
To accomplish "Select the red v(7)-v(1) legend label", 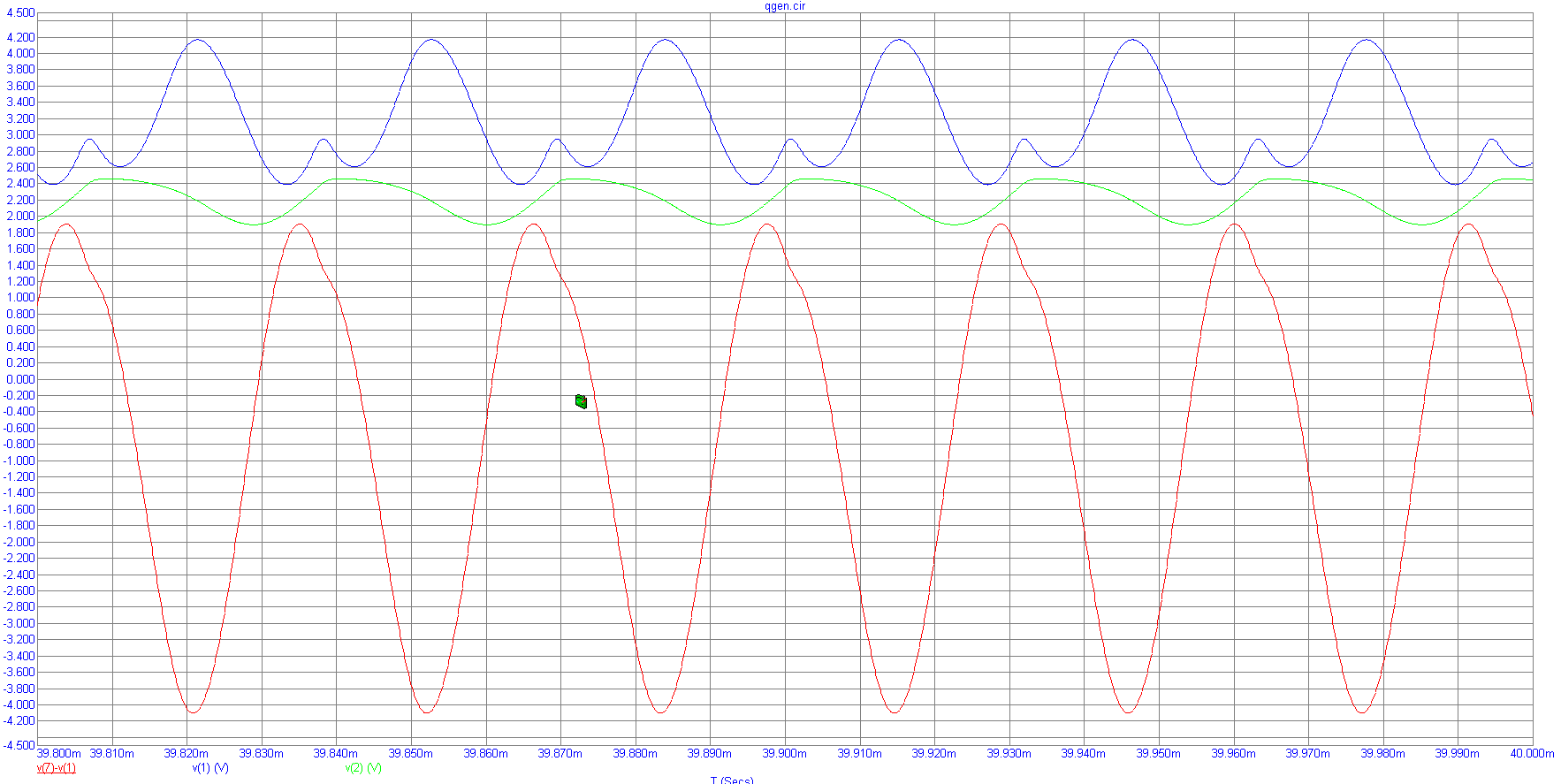I will pyautogui.click(x=56, y=768).
